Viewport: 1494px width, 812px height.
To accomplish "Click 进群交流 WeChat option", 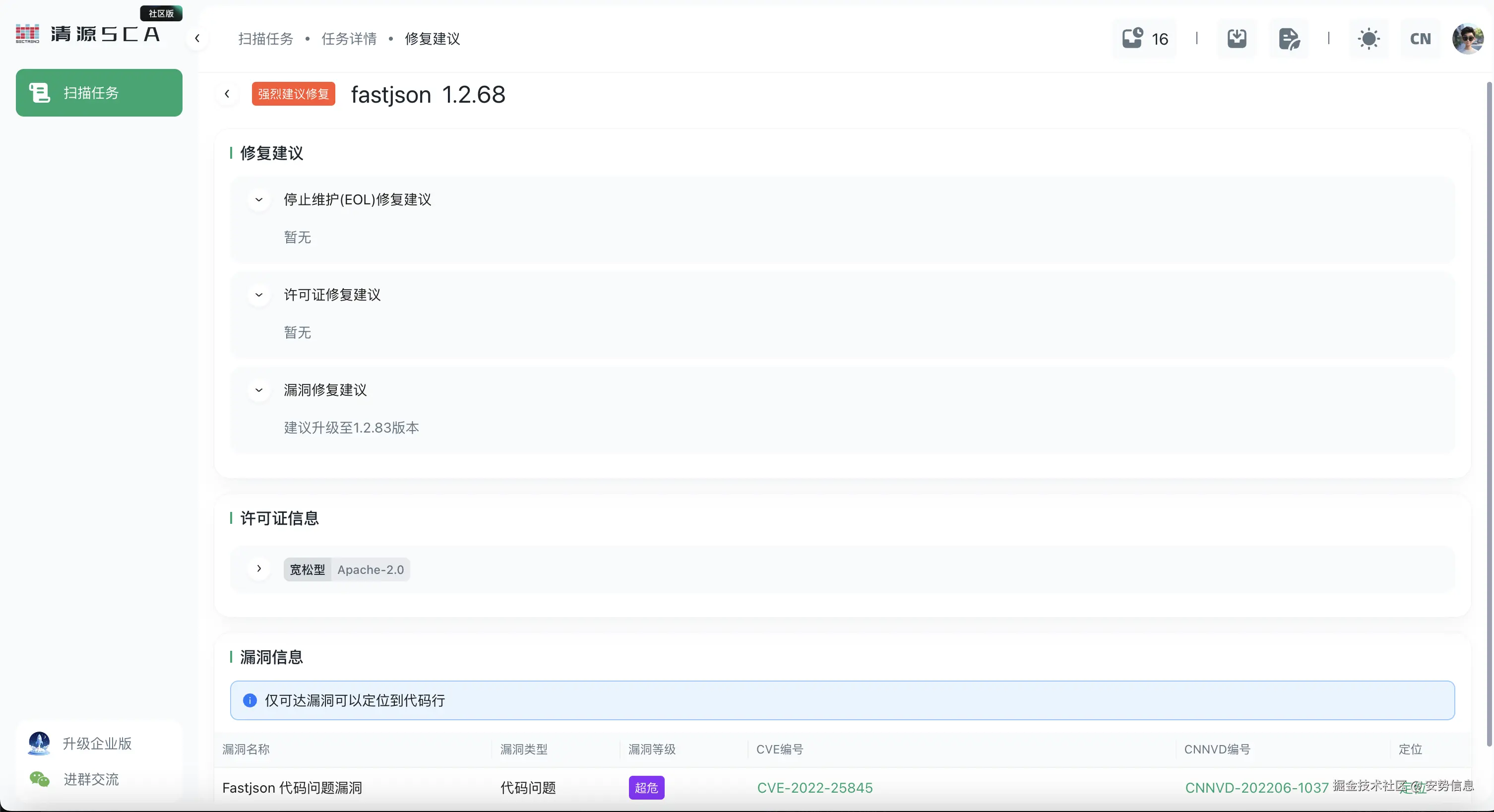I will [x=91, y=779].
